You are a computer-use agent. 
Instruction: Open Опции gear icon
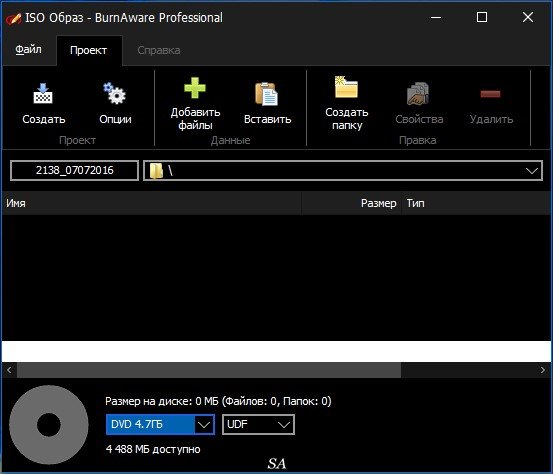[x=115, y=93]
